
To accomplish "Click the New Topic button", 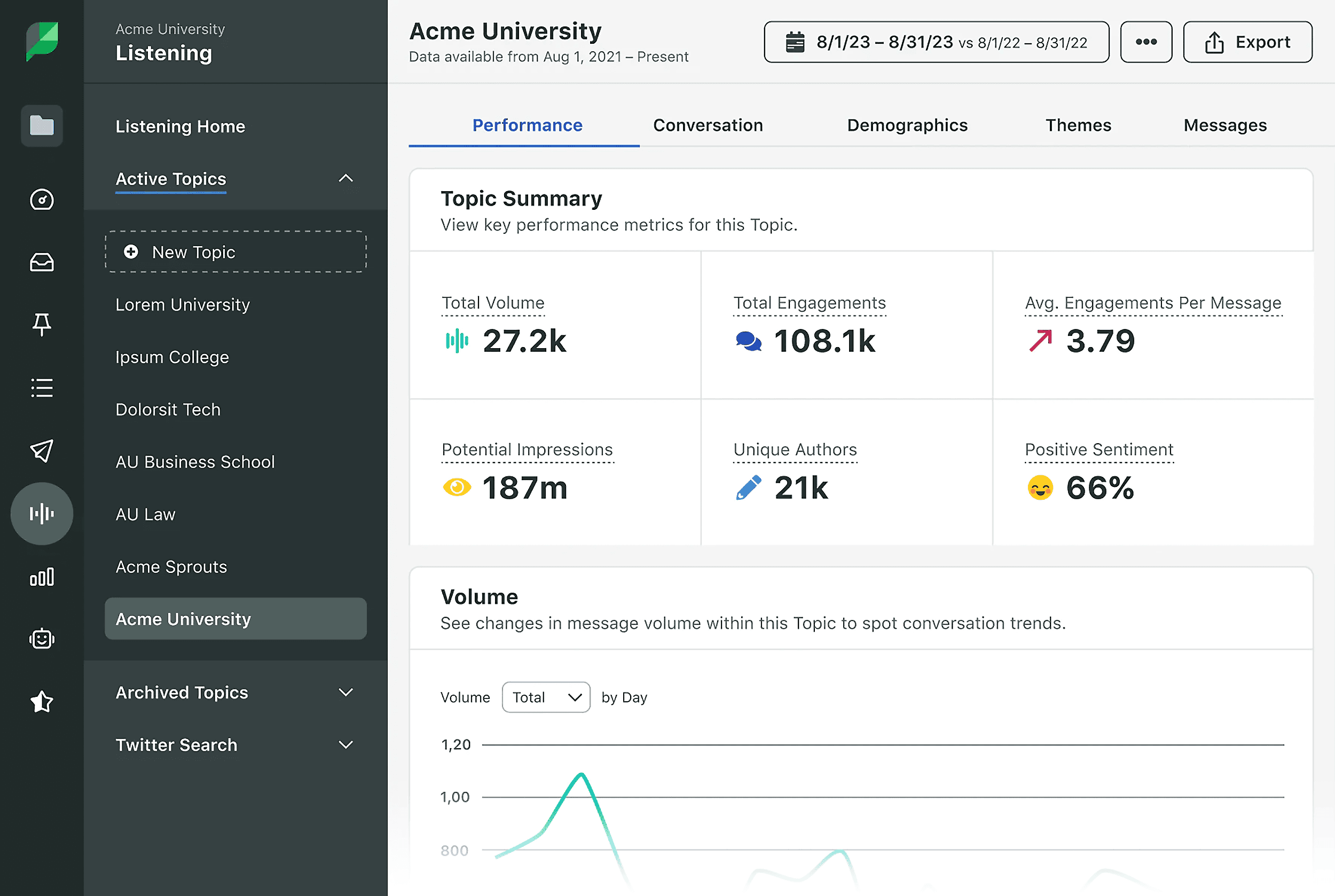I will pos(235,252).
